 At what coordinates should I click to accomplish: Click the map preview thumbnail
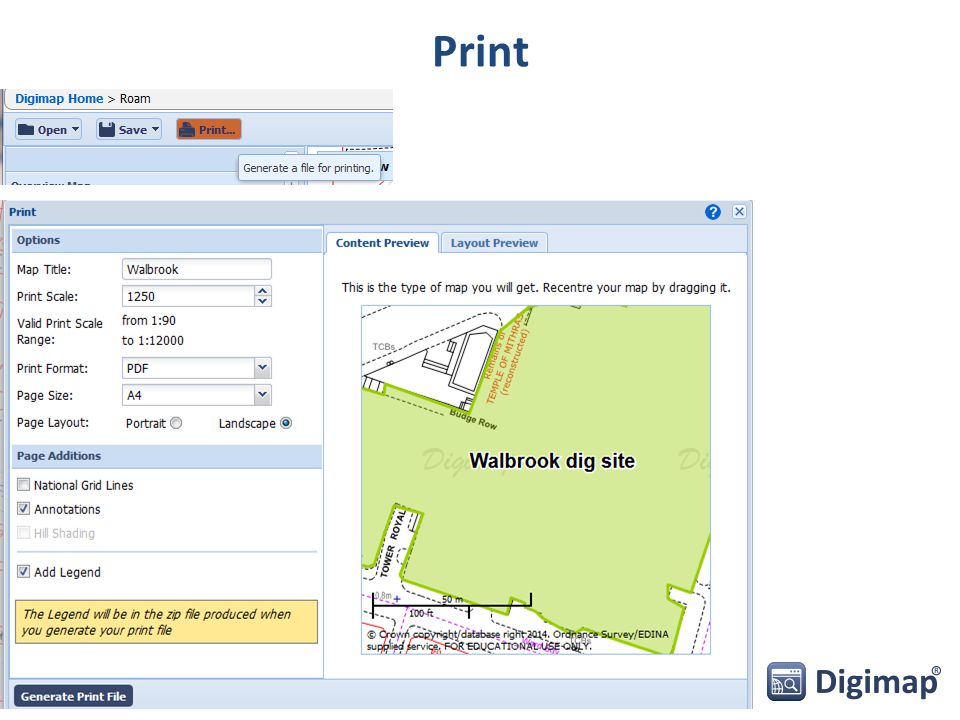click(536, 480)
